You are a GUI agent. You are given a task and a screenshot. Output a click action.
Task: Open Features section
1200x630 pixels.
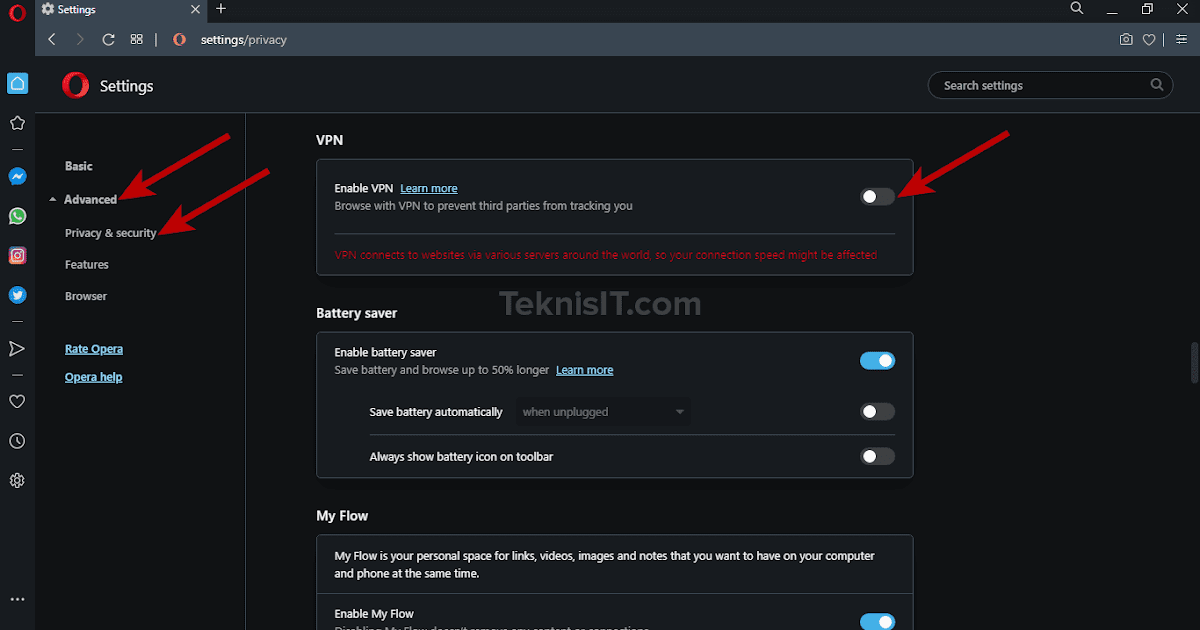(x=87, y=265)
